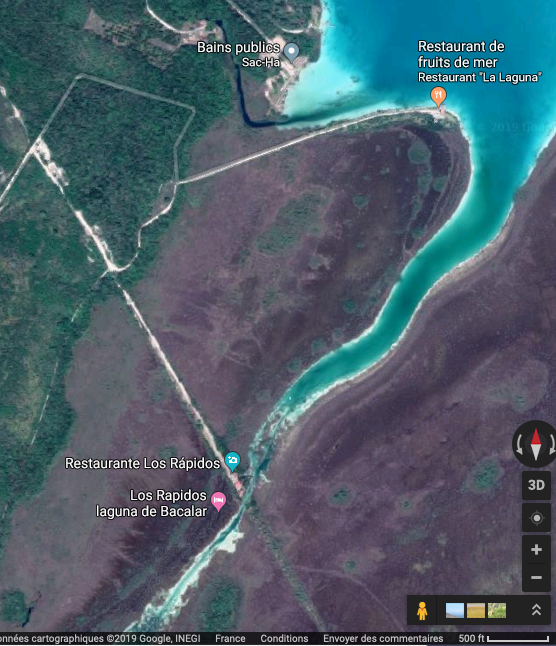Image resolution: width=556 pixels, height=646 pixels.
Task: Open the Restaurante Los Rápidos camera marker
Action: coord(232,461)
